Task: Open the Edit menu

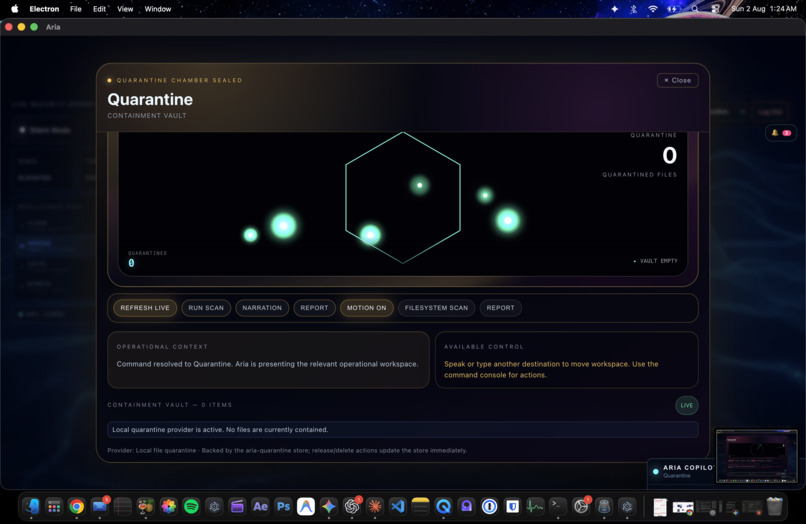Action: coord(99,9)
